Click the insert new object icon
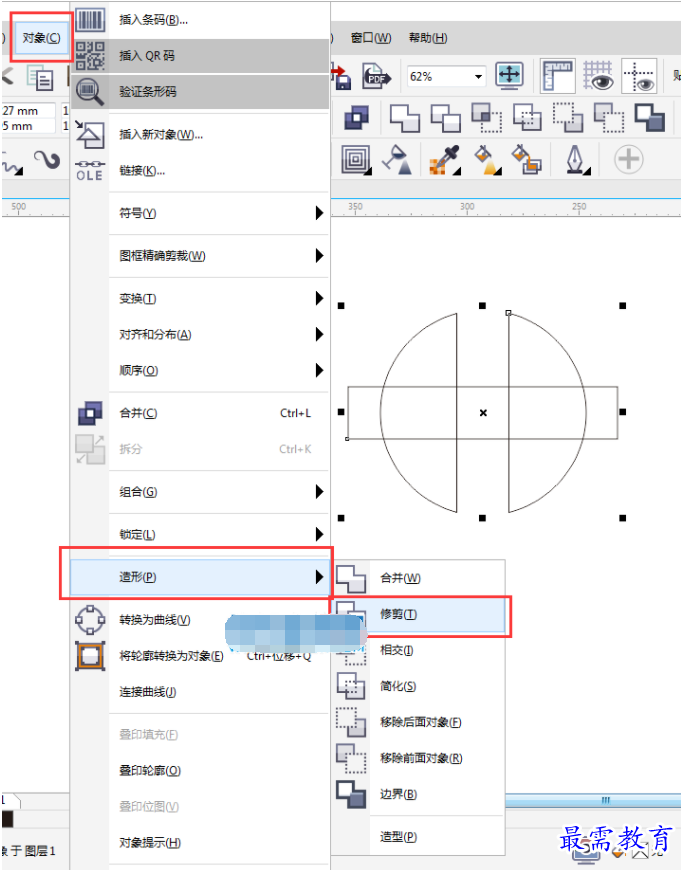The width and height of the screenshot is (681, 870). coord(90,134)
